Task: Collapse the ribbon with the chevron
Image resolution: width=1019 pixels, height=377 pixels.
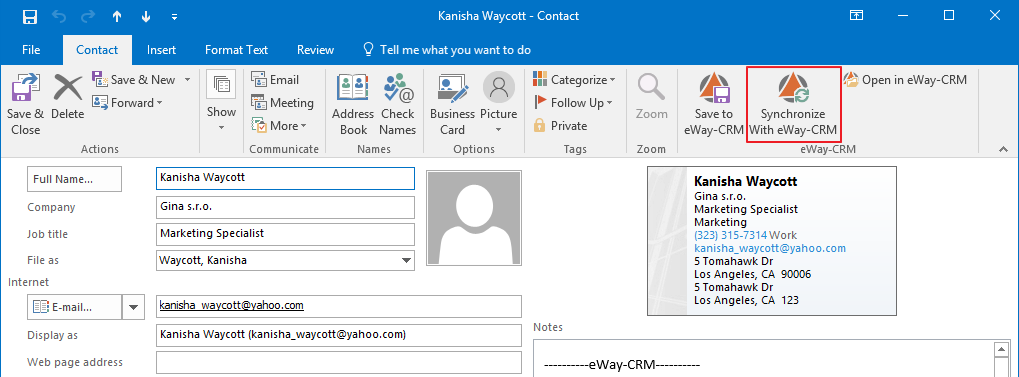Action: point(1003,150)
